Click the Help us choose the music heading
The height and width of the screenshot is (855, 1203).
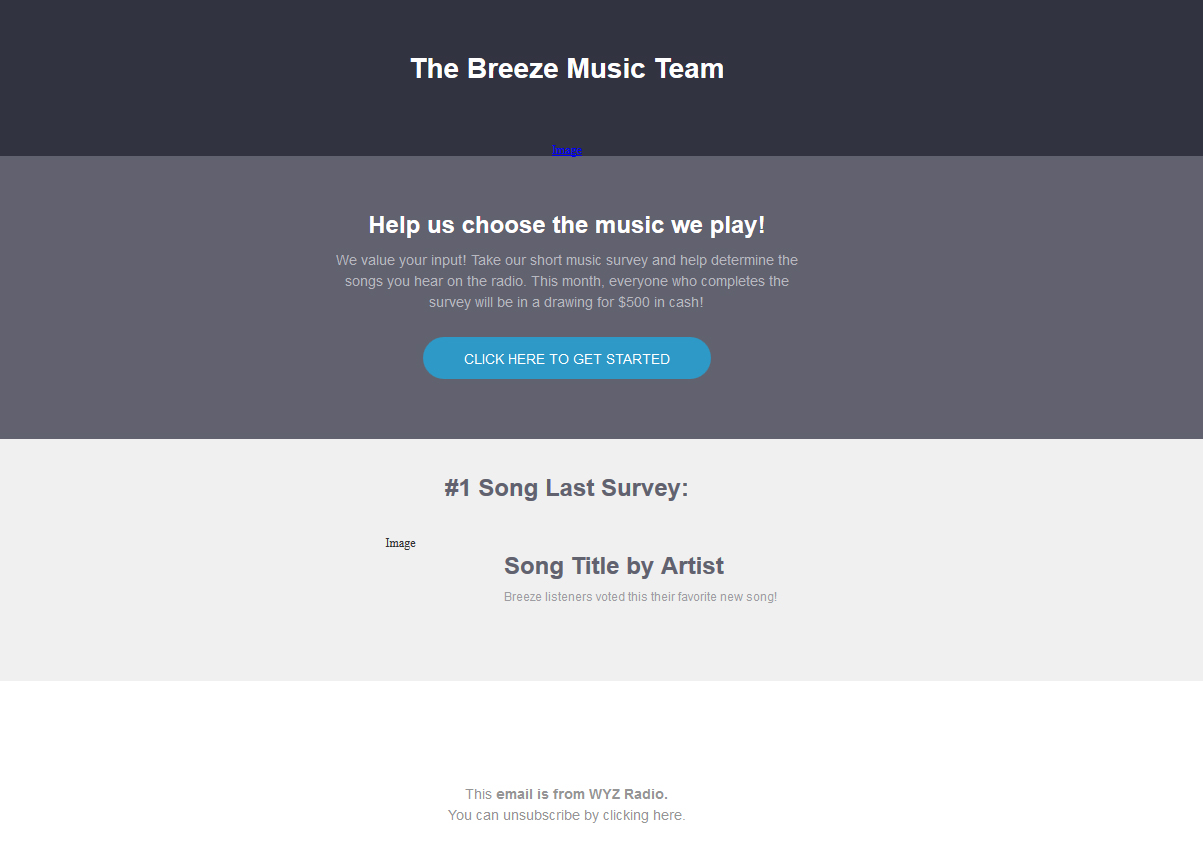[567, 225]
